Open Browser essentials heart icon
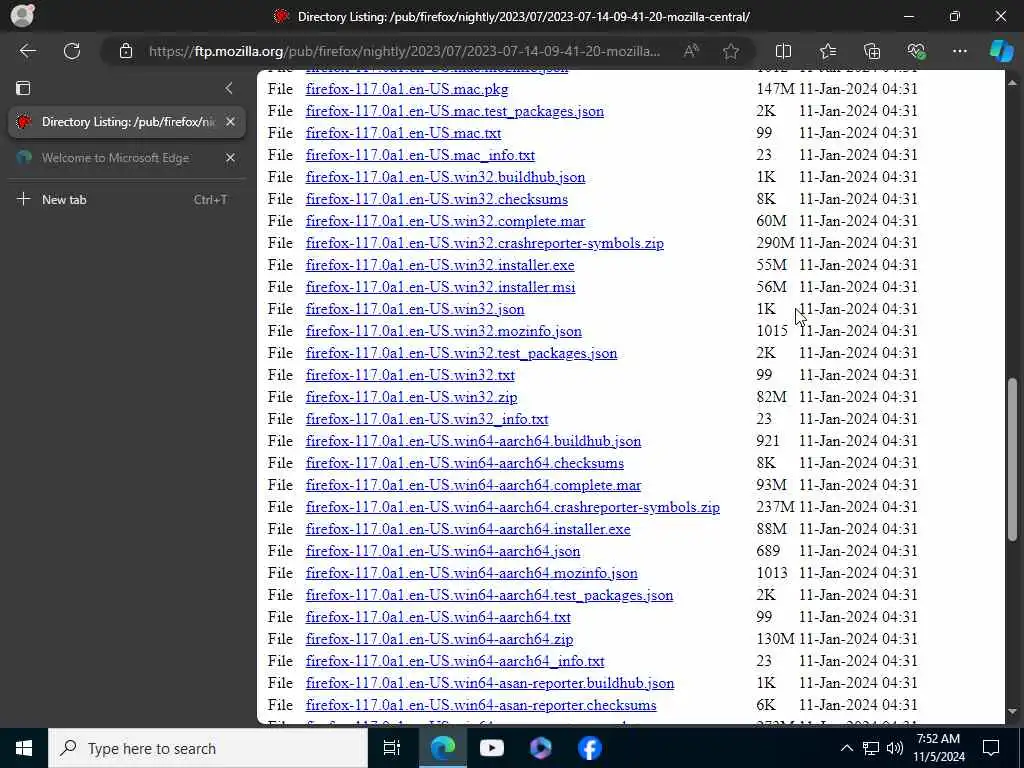The image size is (1024, 768). 916,51
